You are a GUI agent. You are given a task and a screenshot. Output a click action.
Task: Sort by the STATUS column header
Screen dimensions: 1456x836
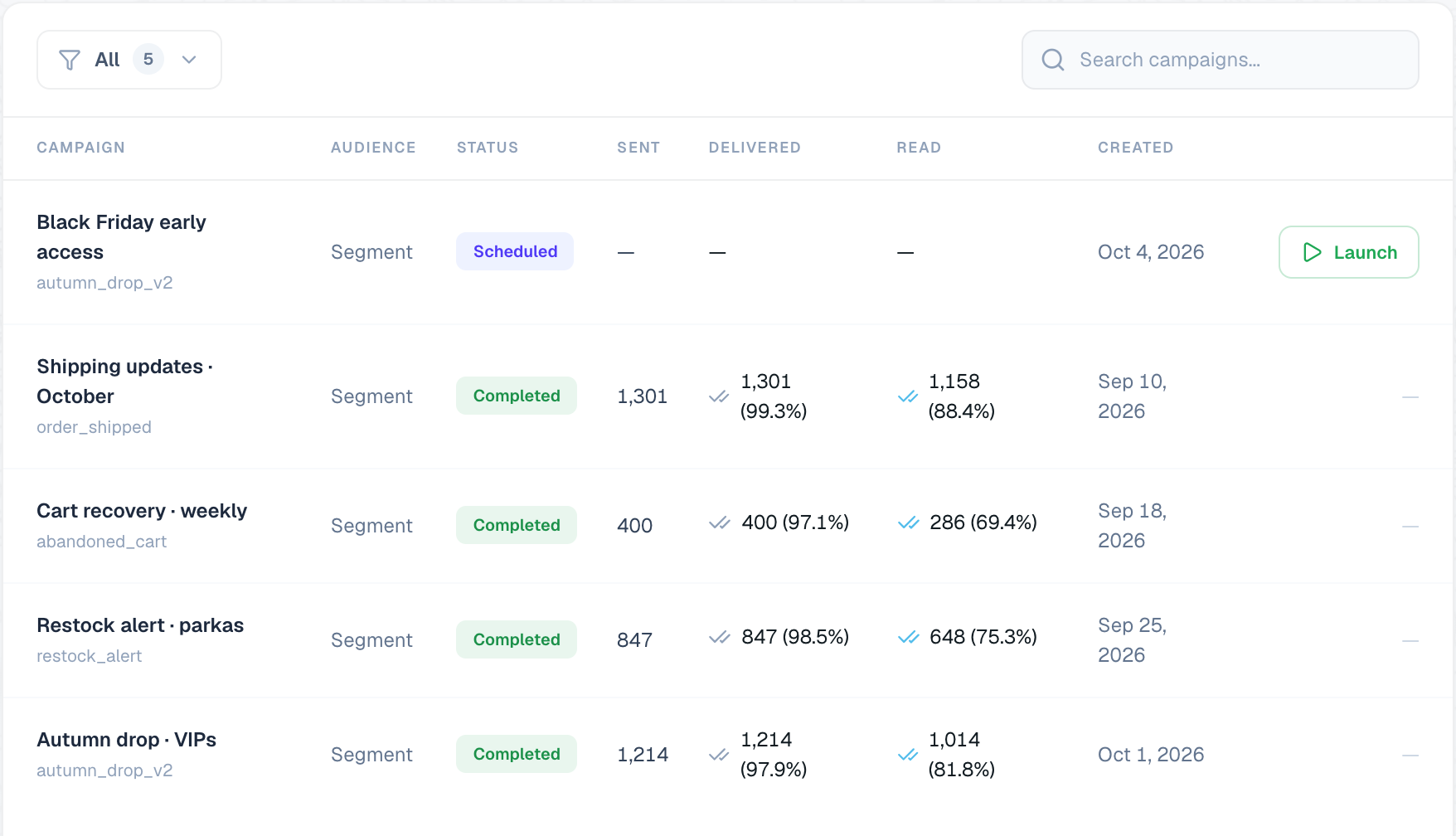(x=488, y=148)
